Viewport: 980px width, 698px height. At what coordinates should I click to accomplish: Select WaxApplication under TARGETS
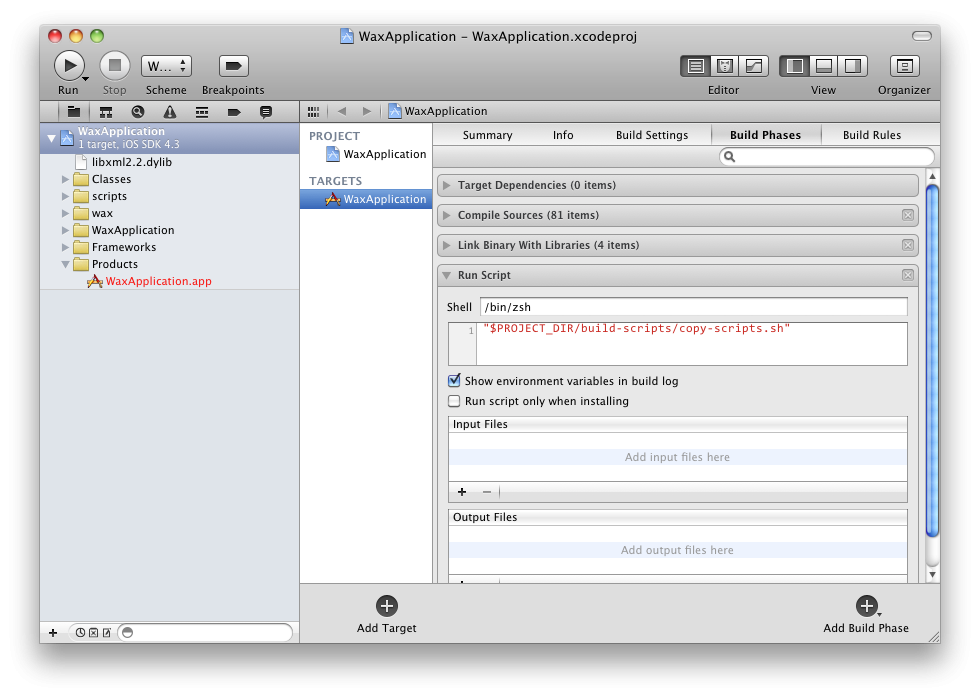coord(366,199)
